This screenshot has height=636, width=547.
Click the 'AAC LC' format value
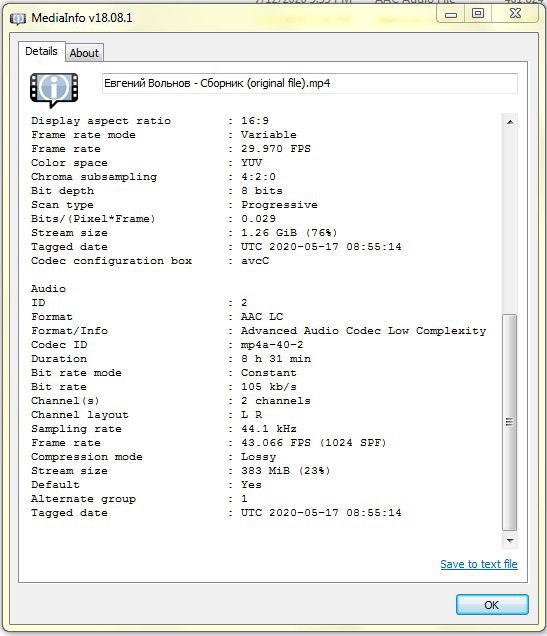click(x=262, y=317)
